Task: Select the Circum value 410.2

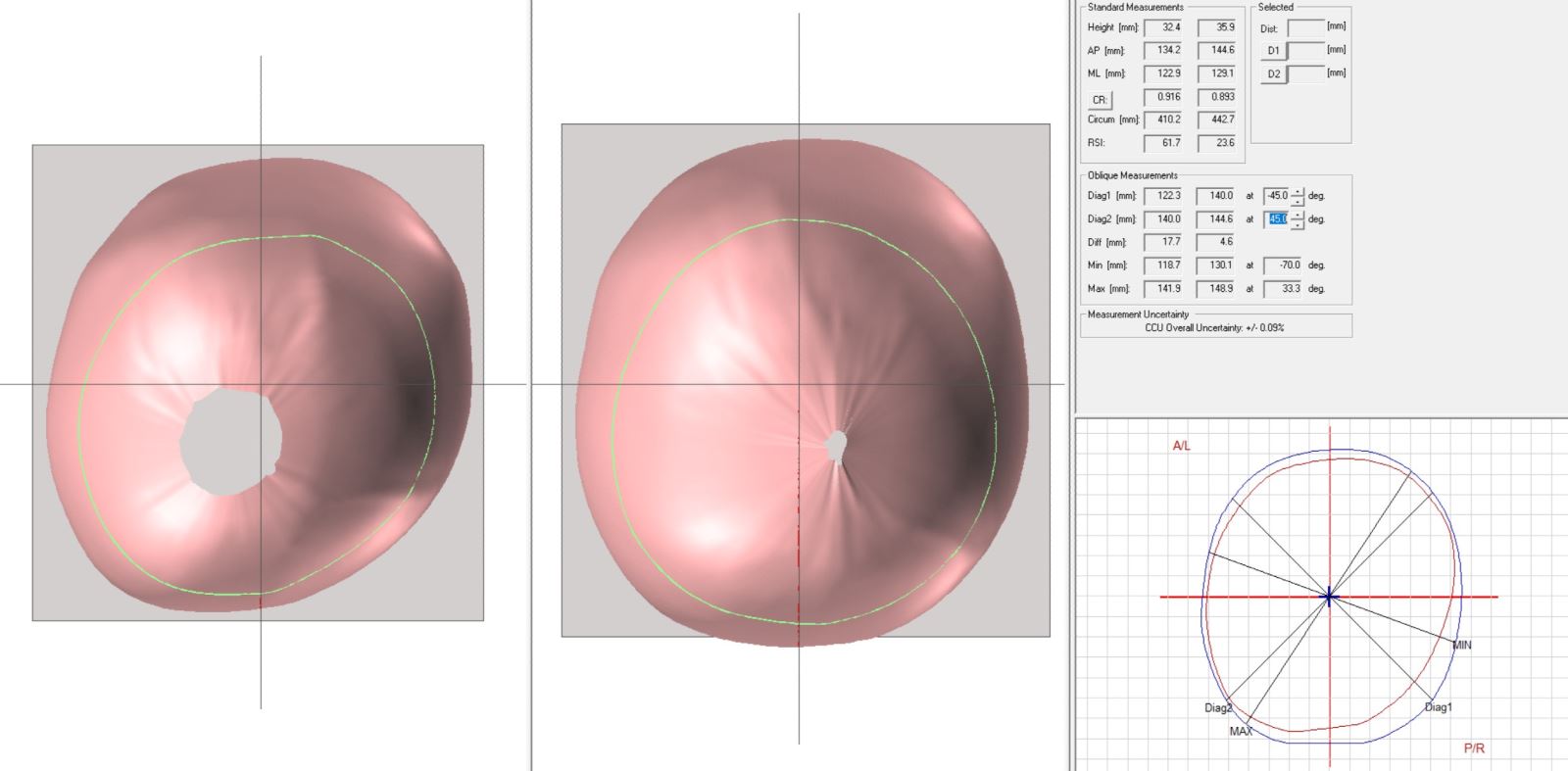Action: point(1163,120)
